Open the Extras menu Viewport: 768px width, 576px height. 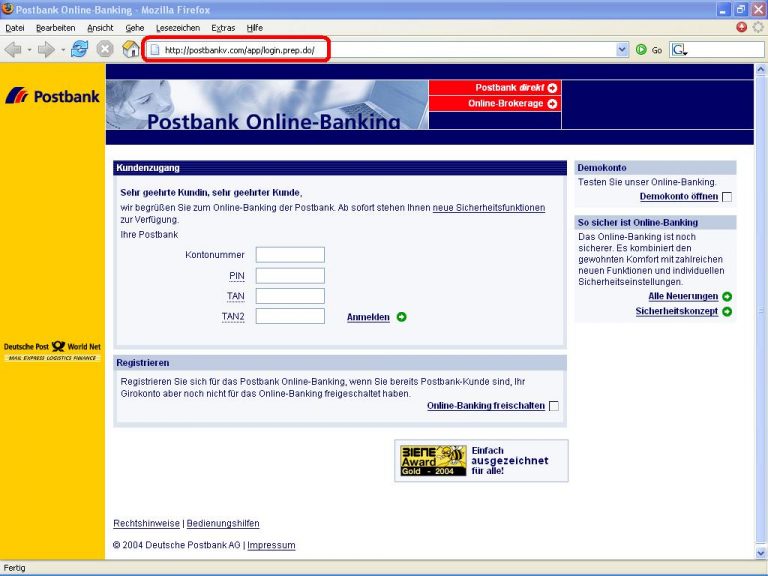[x=223, y=28]
